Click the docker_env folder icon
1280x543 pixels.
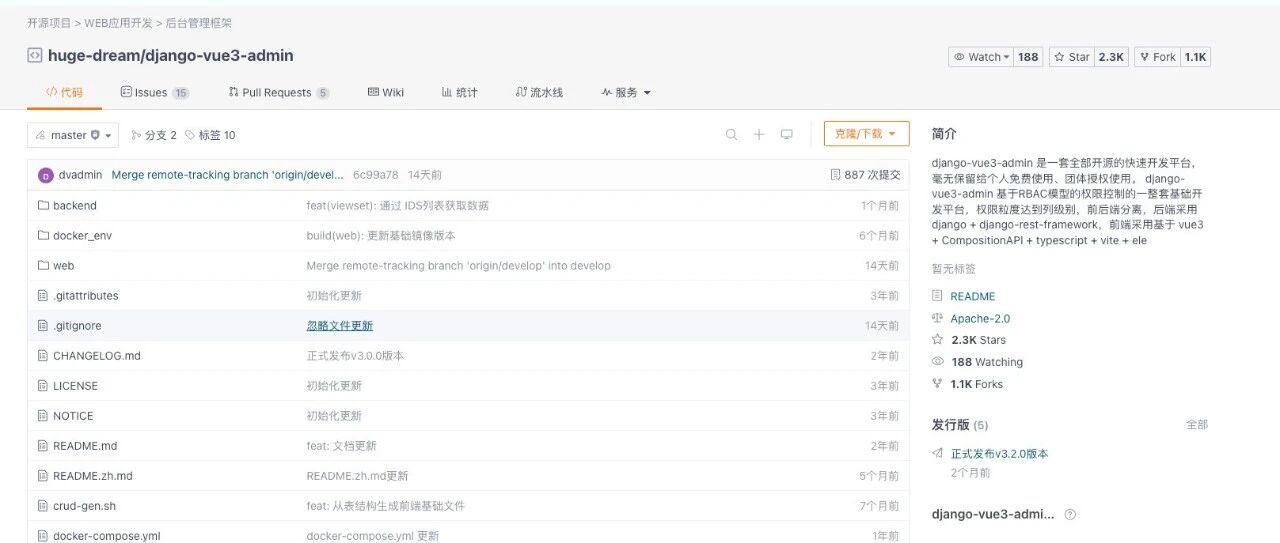click(x=43, y=235)
